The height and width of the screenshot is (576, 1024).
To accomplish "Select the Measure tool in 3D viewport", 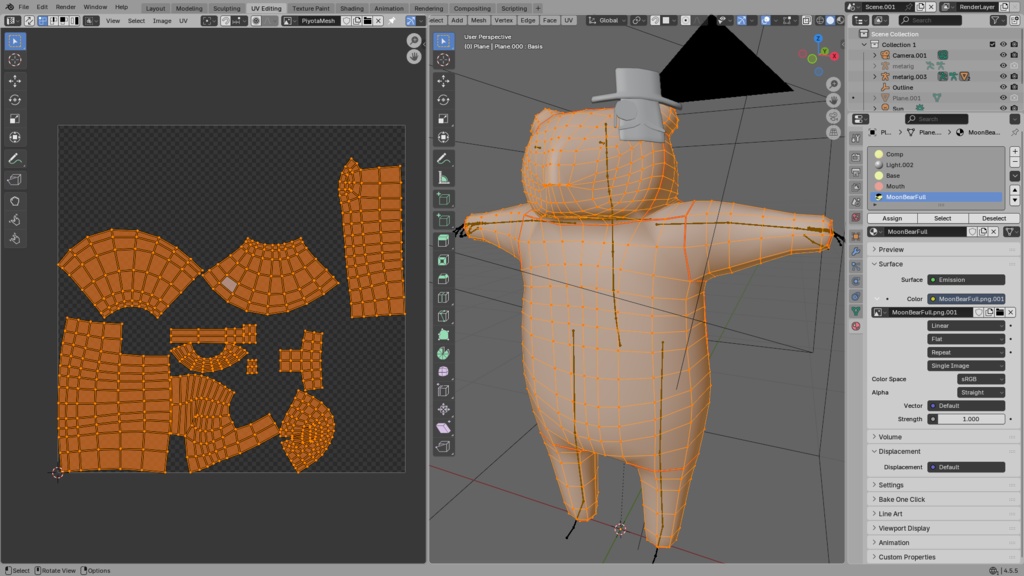I will click(443, 178).
